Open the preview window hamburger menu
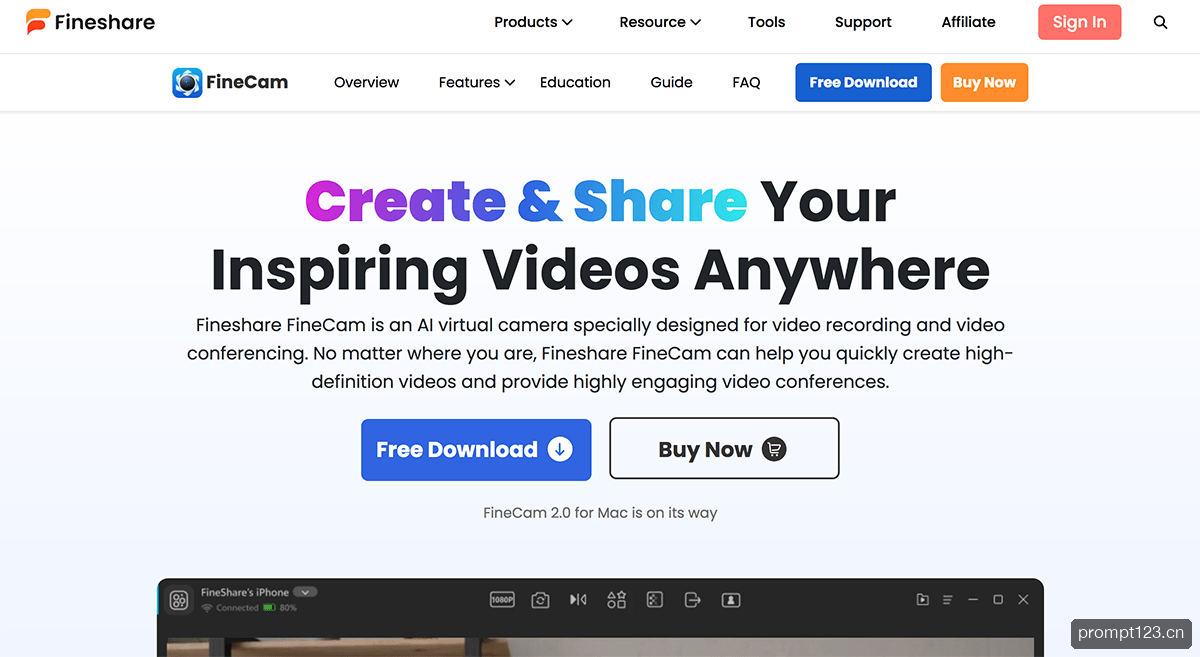This screenshot has height=657, width=1200. 948,600
